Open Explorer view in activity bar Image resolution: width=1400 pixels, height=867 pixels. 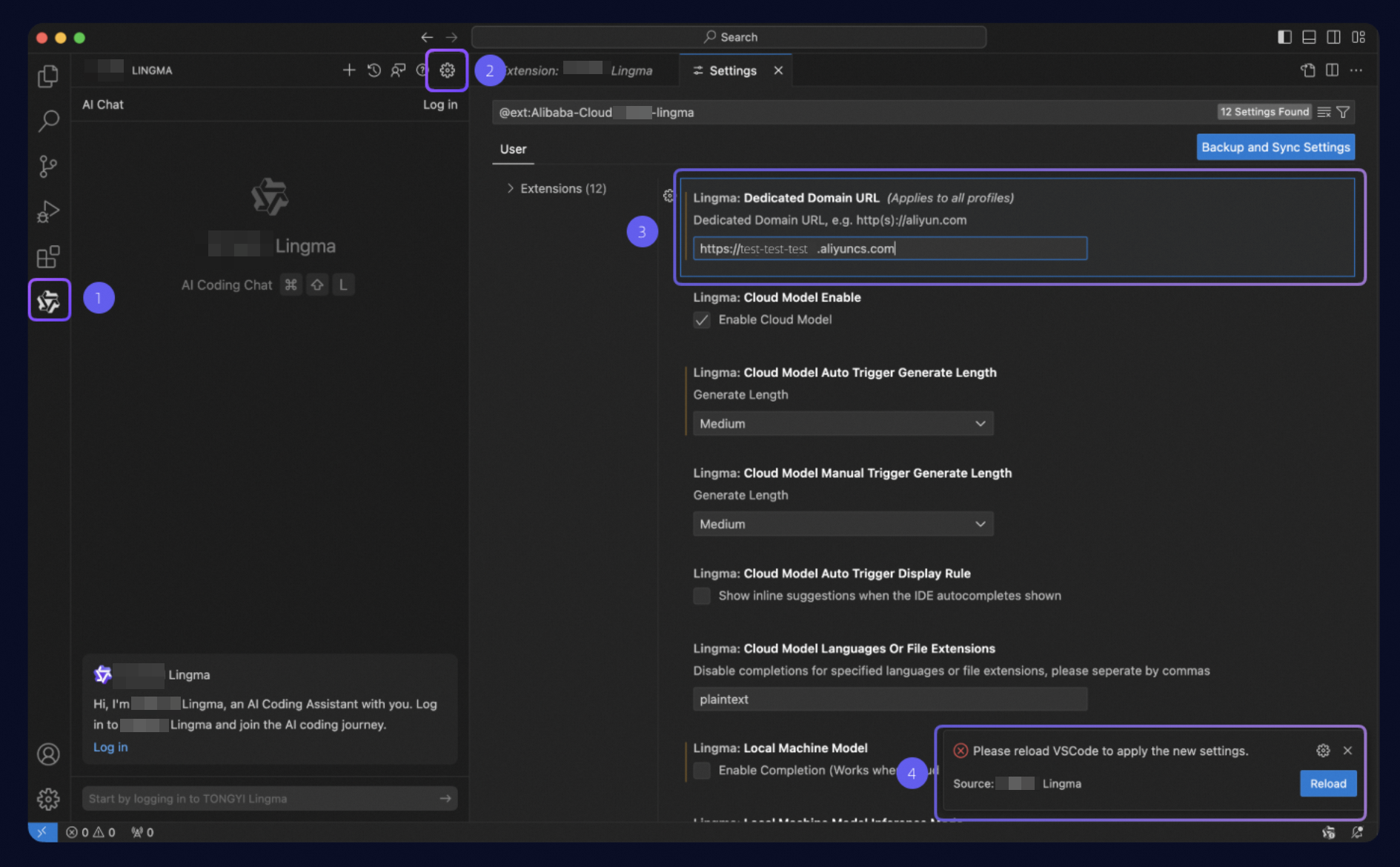[48, 76]
